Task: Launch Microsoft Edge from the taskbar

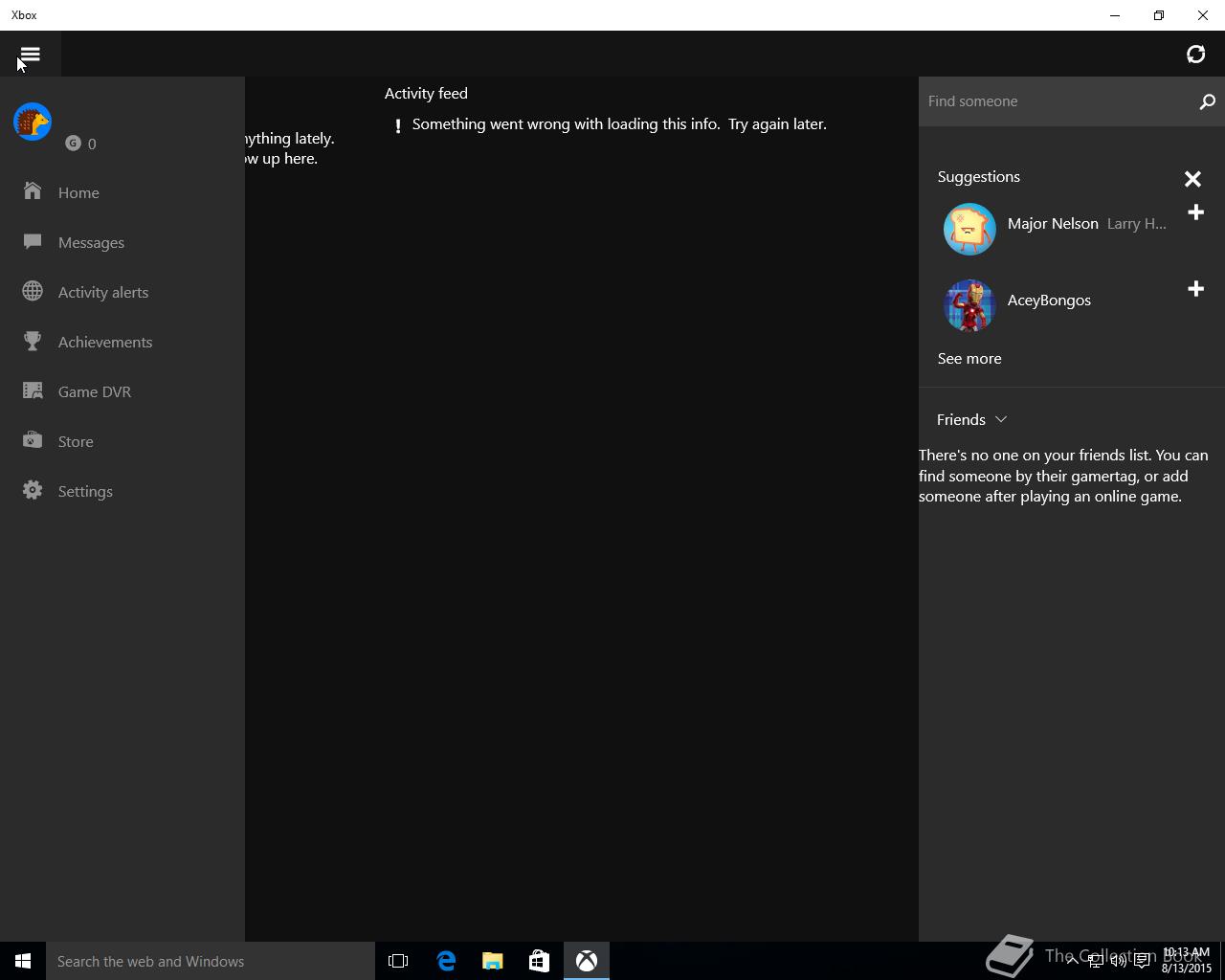Action: coord(446,961)
